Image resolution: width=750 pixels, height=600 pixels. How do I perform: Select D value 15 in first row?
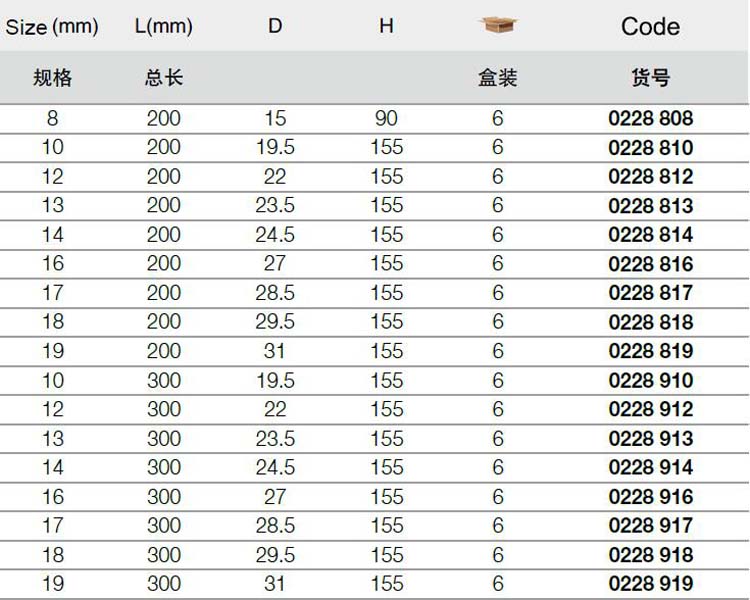[x=275, y=119]
